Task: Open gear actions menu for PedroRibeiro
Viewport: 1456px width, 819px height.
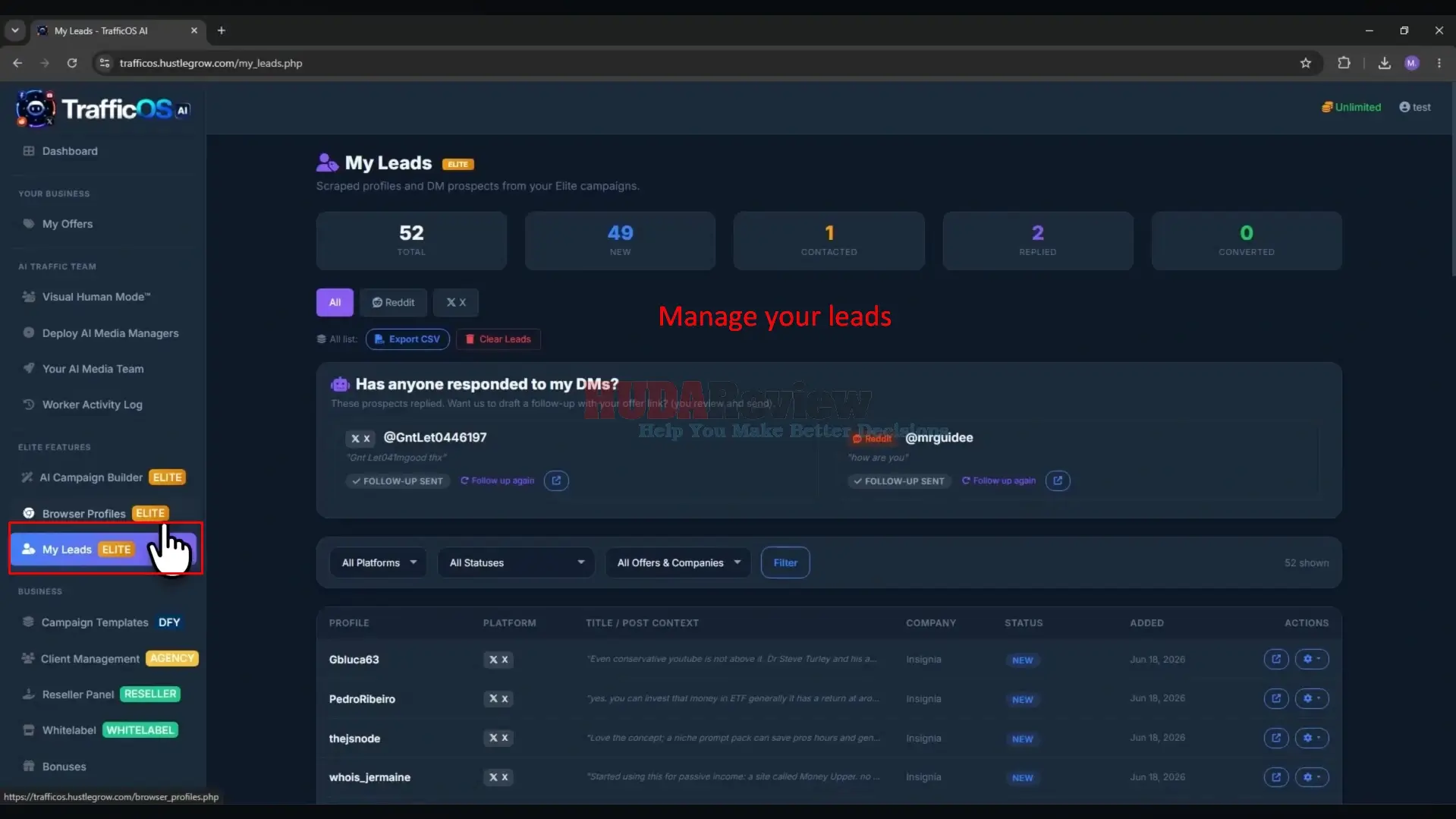Action: 1312,698
